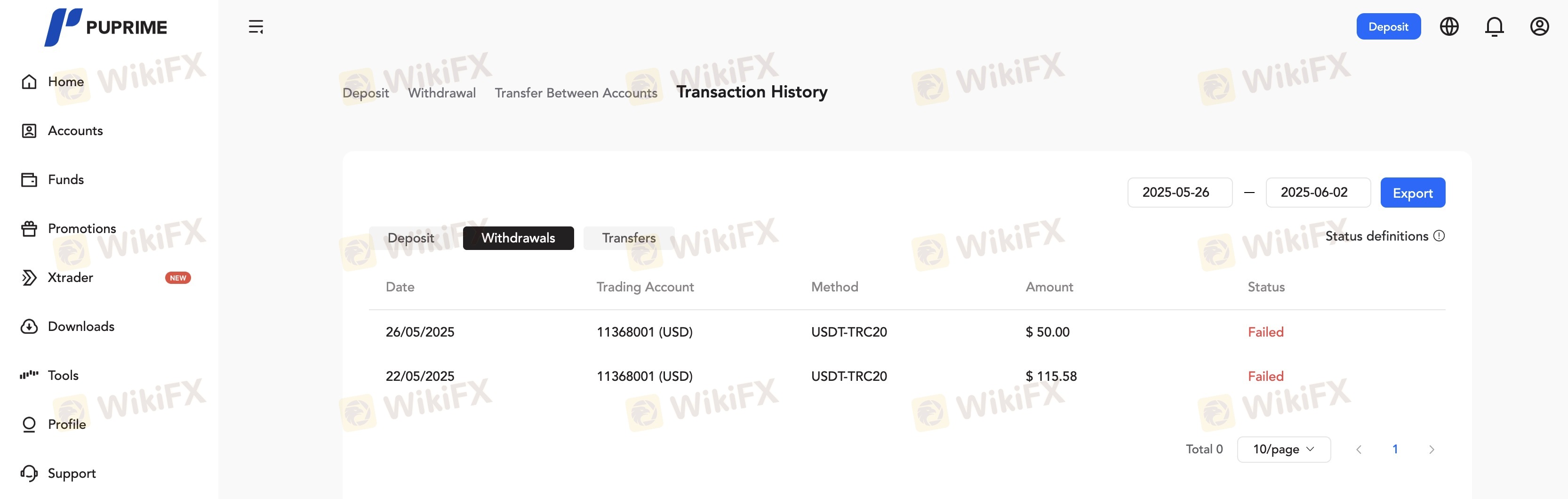Switch to the Transfers tab

click(x=628, y=238)
